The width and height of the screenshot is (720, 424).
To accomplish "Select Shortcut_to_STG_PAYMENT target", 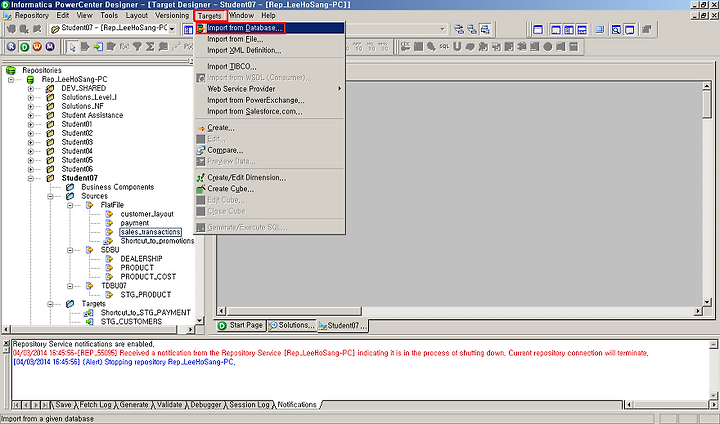I will [146, 312].
